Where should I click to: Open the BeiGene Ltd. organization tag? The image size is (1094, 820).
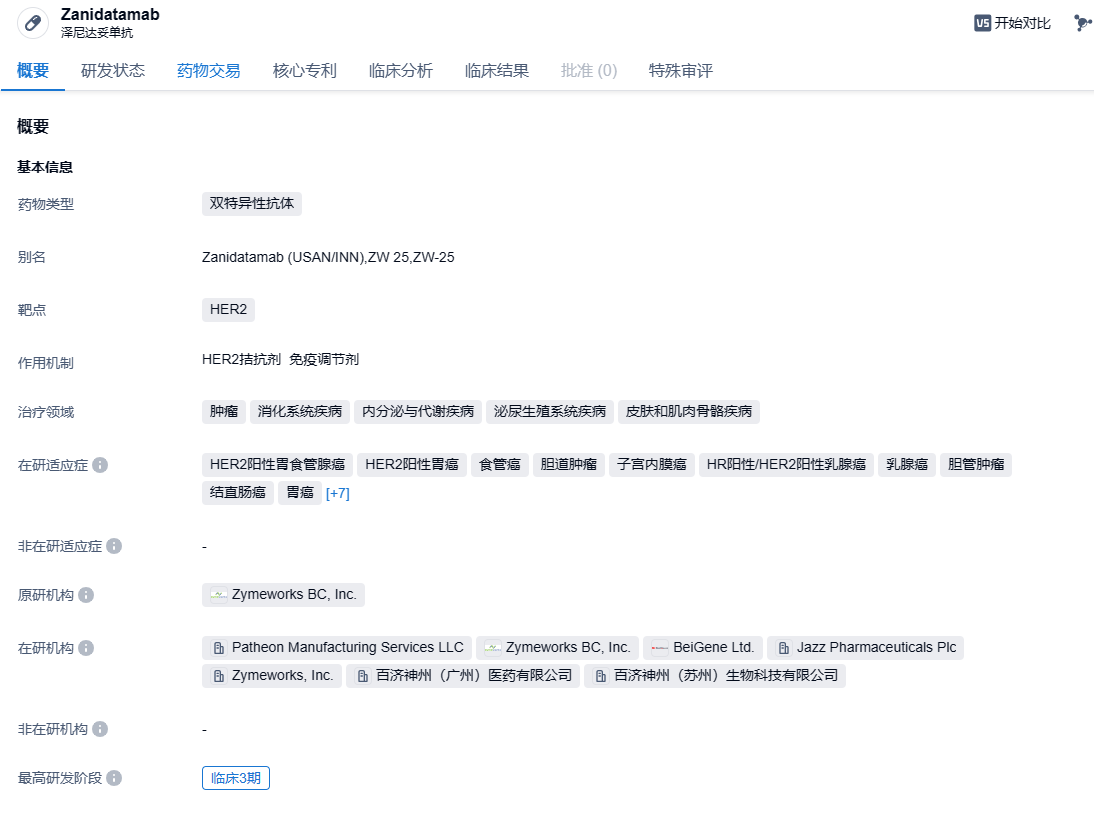click(x=703, y=648)
